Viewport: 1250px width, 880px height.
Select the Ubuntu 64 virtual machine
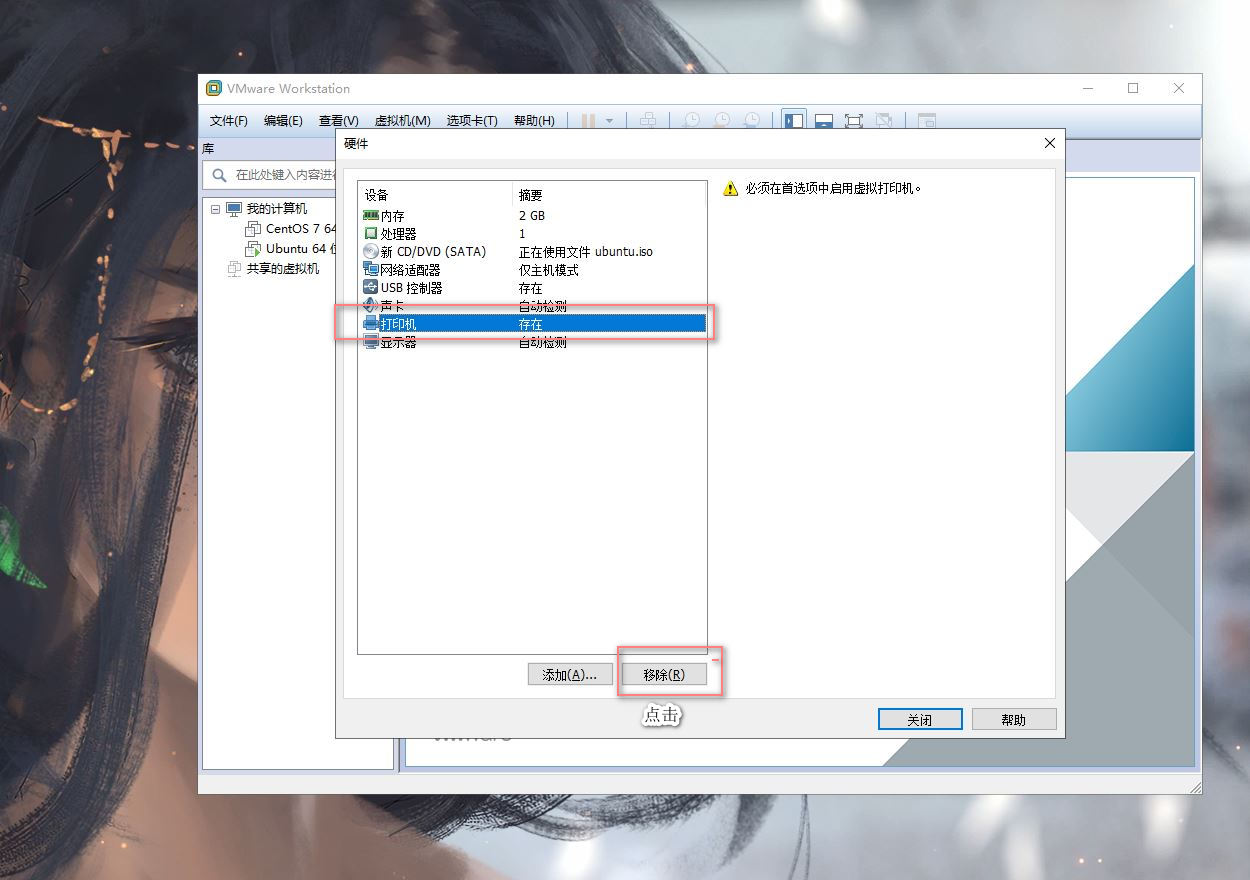301,249
